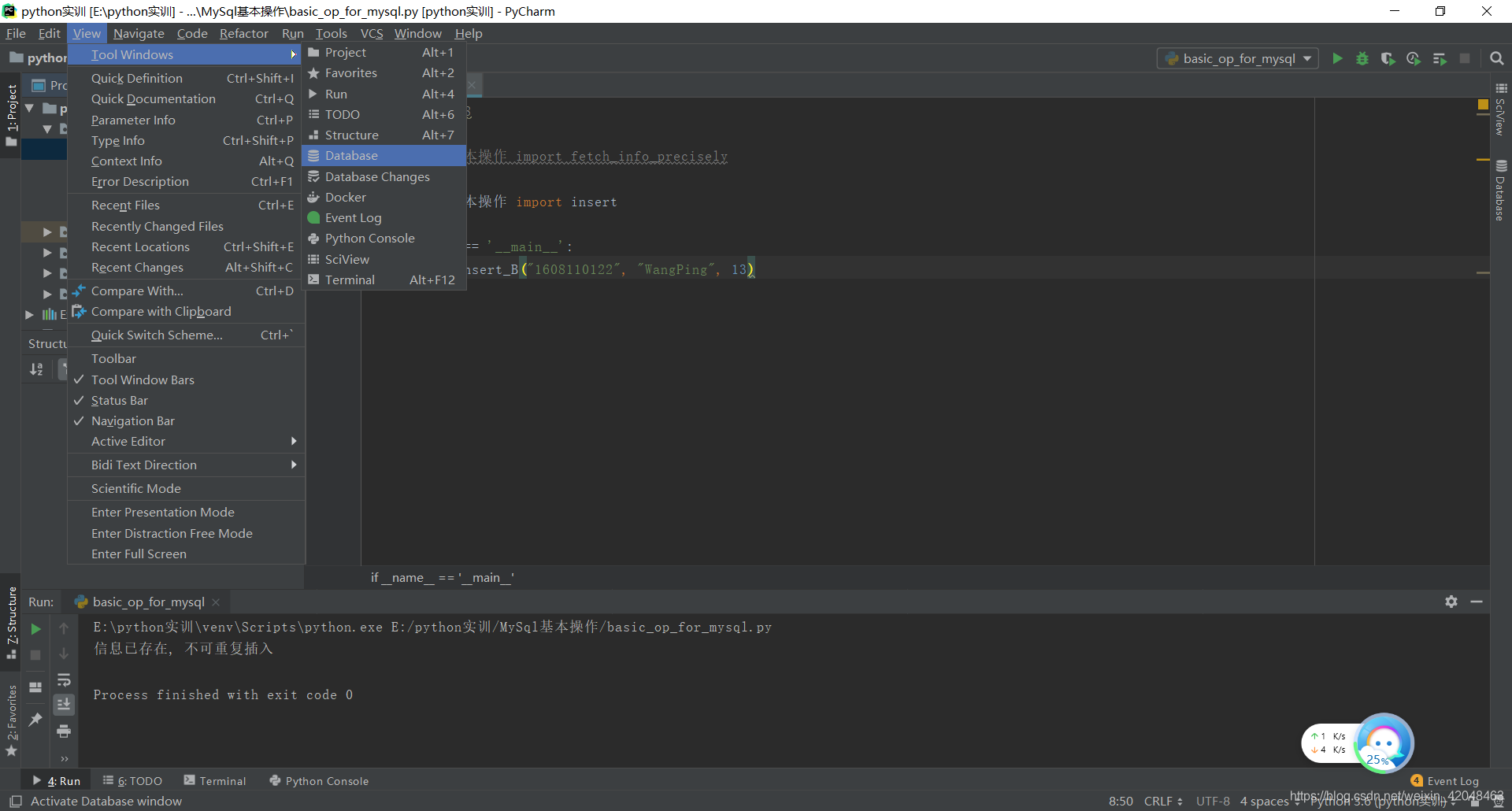1512x811 pixels.
Task: Click the Search Everywhere magnifier icon
Action: click(x=1497, y=58)
